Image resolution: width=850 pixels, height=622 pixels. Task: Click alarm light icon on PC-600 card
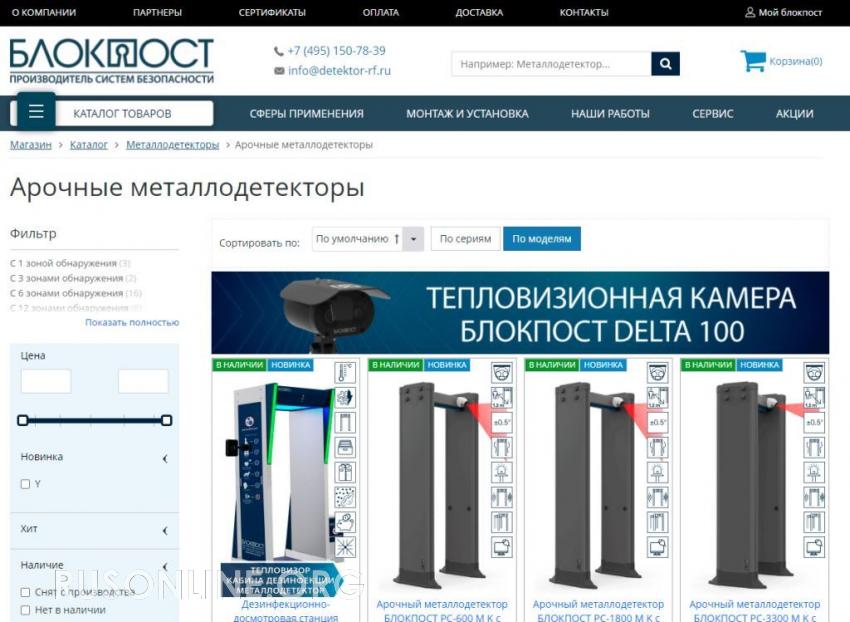[x=501, y=472]
